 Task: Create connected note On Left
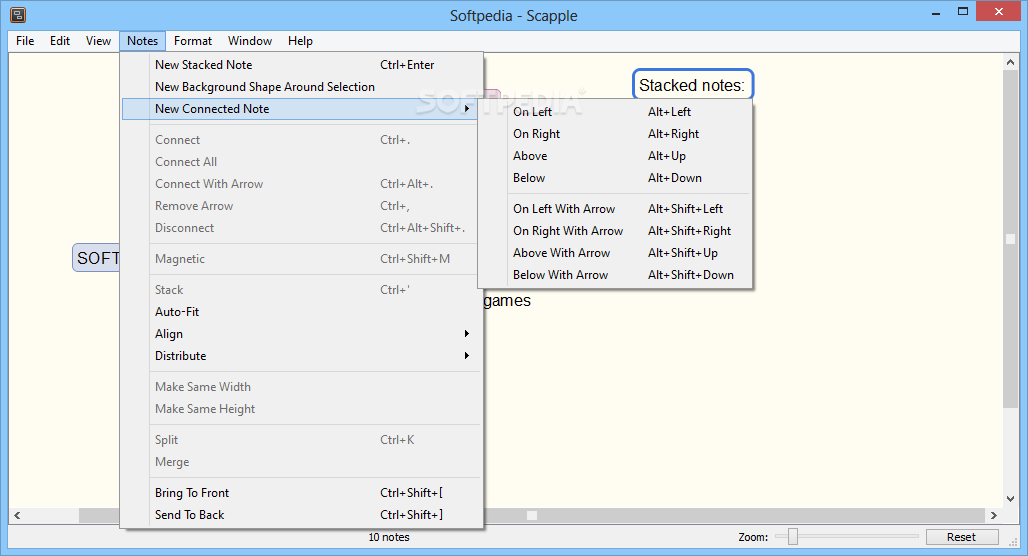pyautogui.click(x=615, y=112)
